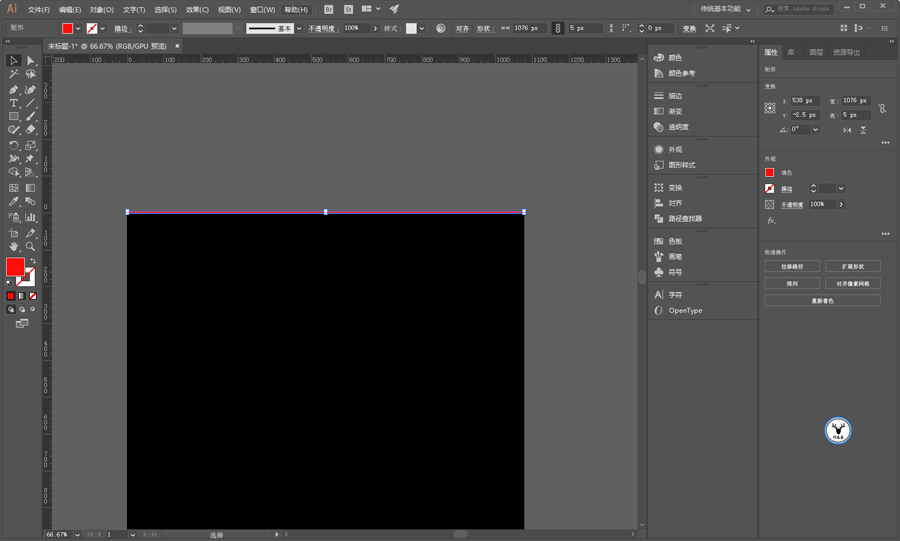The width and height of the screenshot is (900, 541).
Task: Click the red fill swatch in 外观 section
Action: (770, 172)
